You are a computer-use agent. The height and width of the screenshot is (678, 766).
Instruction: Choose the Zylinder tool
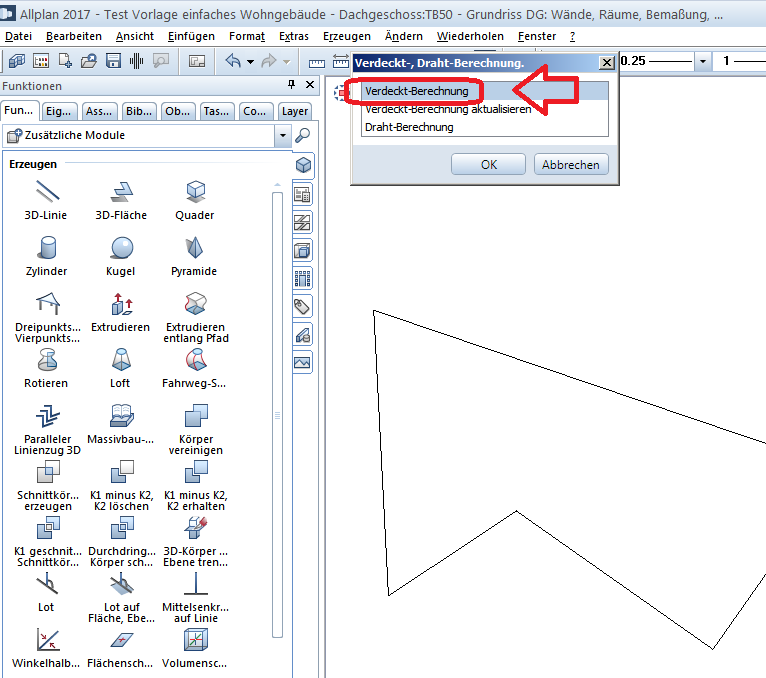point(48,248)
